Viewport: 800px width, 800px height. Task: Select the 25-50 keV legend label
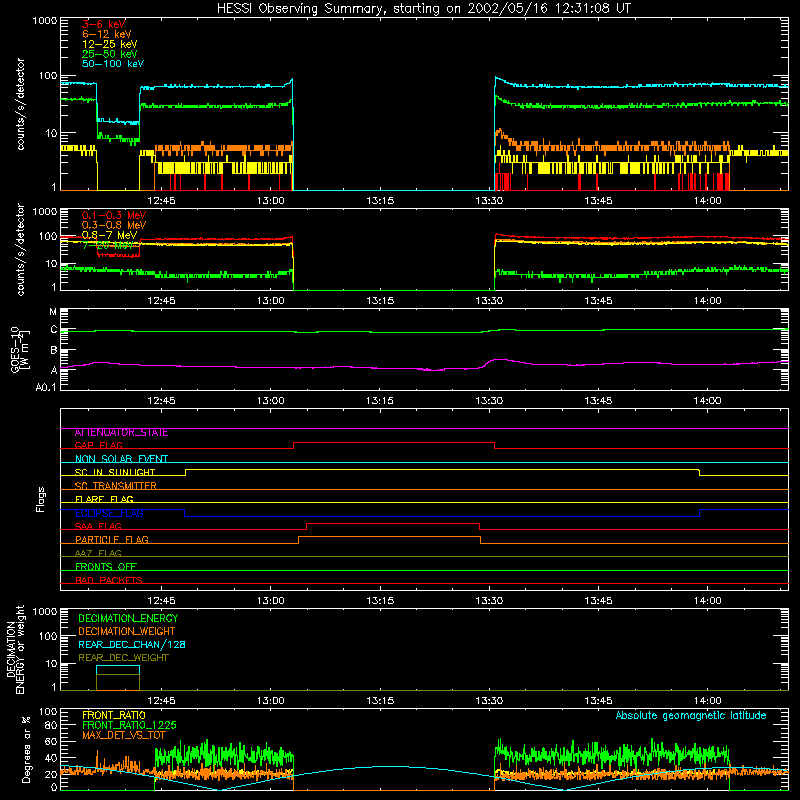110,54
